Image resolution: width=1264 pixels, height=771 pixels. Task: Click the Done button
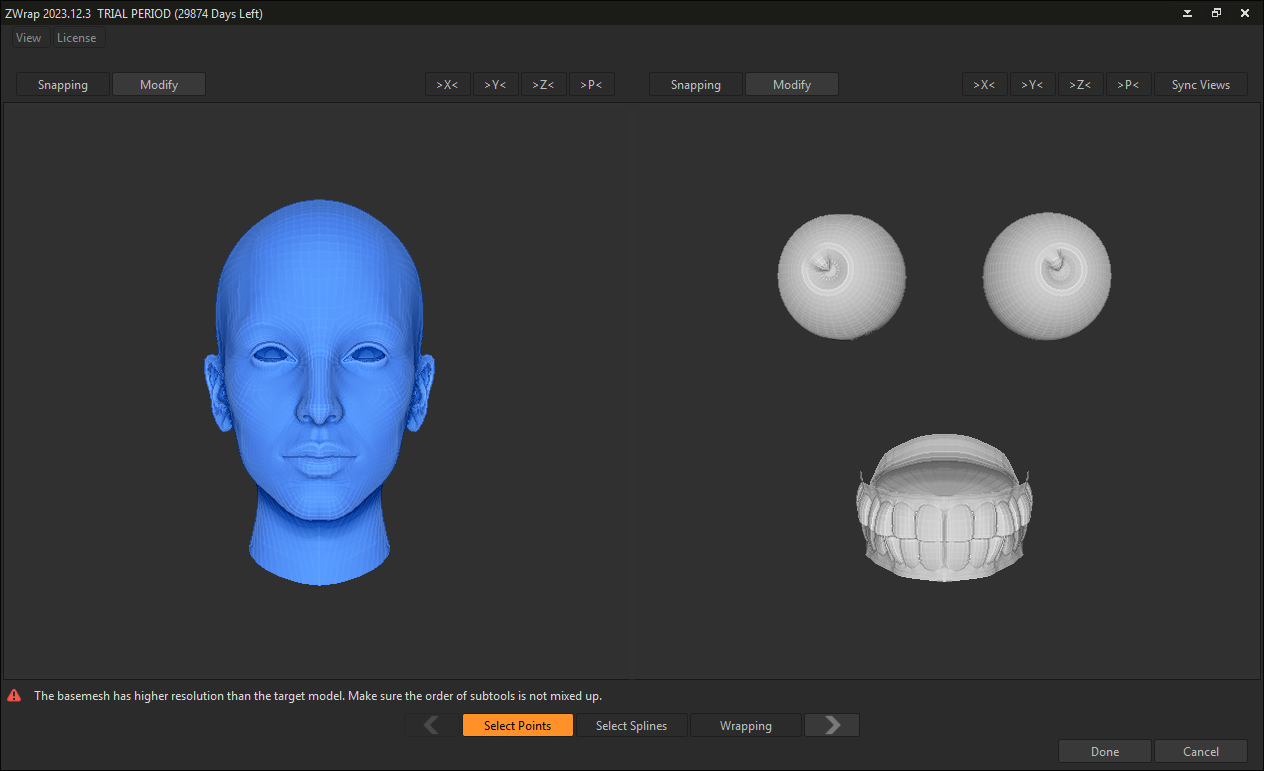pyautogui.click(x=1105, y=751)
